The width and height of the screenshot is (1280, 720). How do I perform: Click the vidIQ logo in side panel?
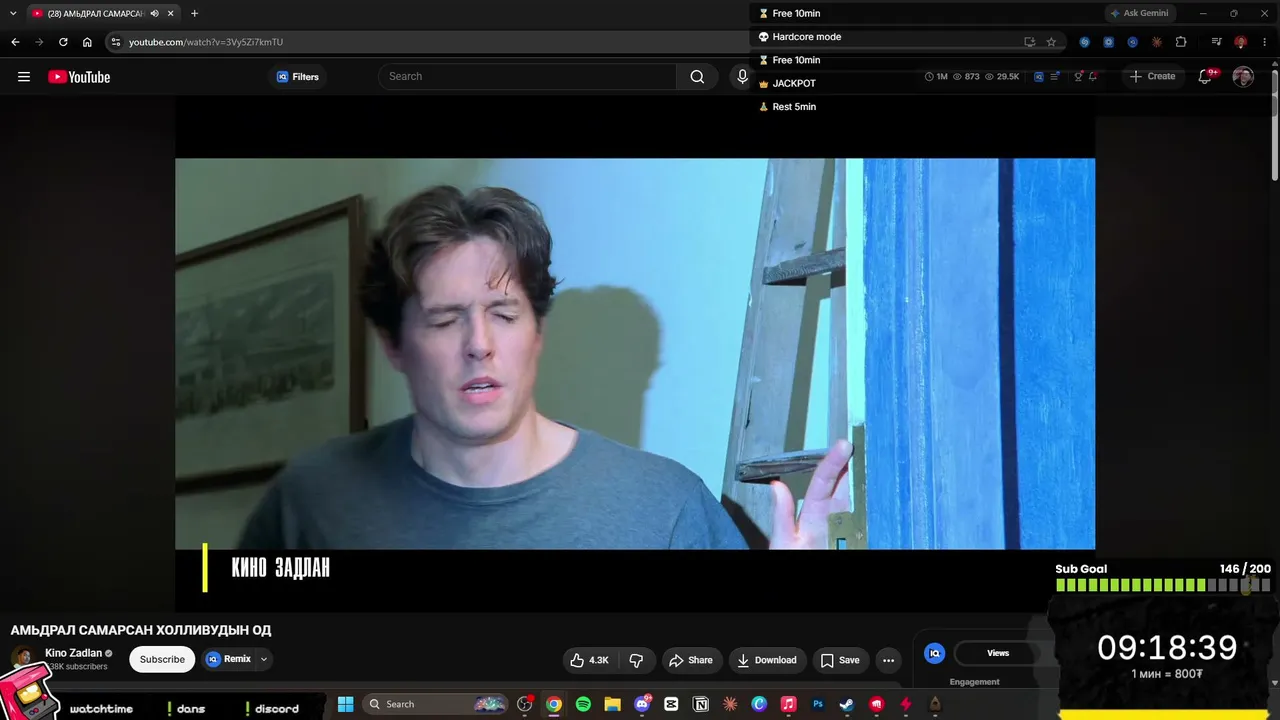pos(934,653)
